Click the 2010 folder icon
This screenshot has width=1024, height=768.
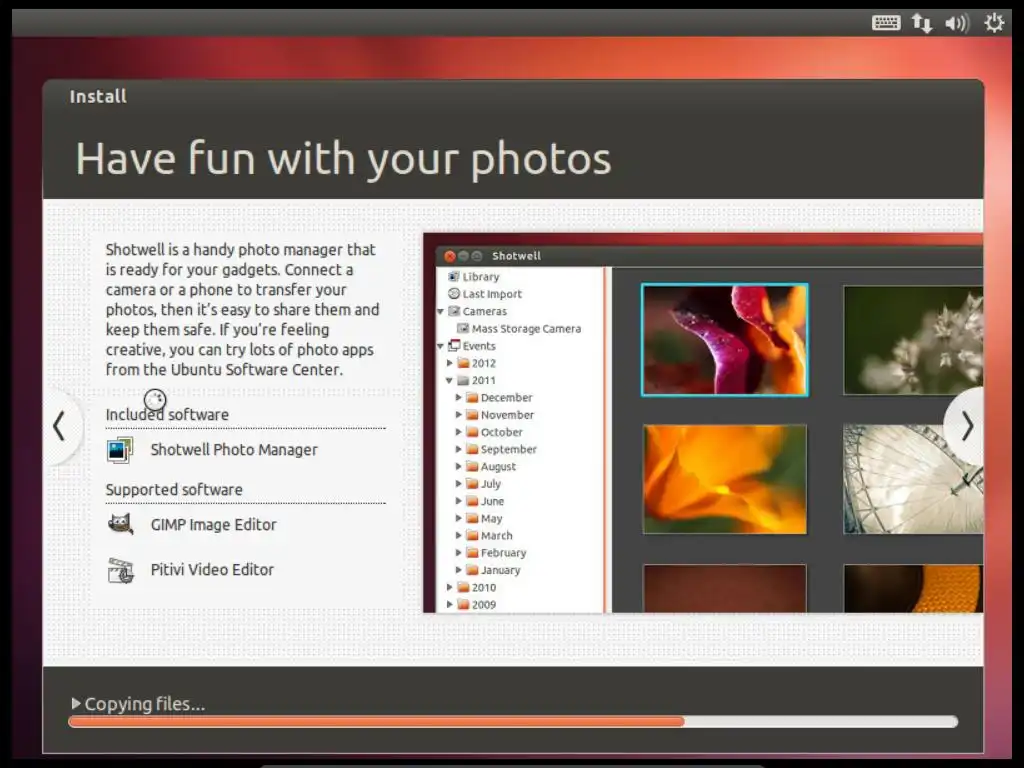point(463,587)
